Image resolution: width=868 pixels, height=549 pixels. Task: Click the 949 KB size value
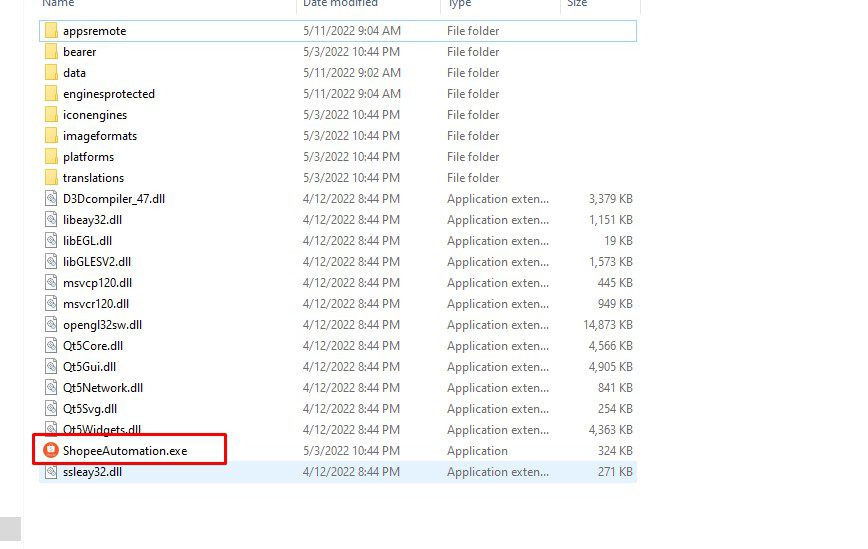(x=615, y=304)
